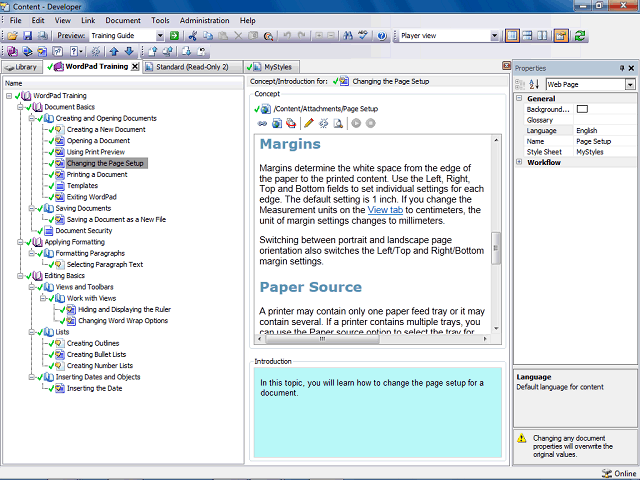Switch to the Library tab
640x480 pixels.
pyautogui.click(x=22, y=67)
